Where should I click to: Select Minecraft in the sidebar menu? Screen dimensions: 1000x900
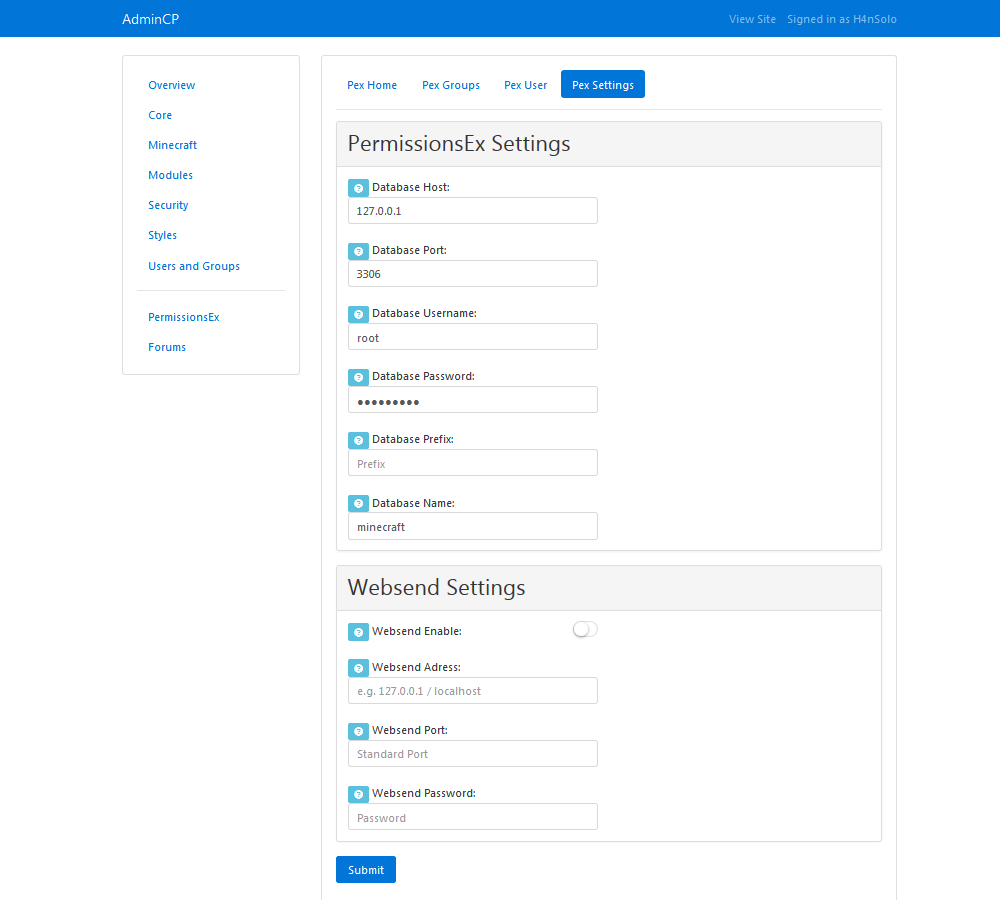point(172,145)
